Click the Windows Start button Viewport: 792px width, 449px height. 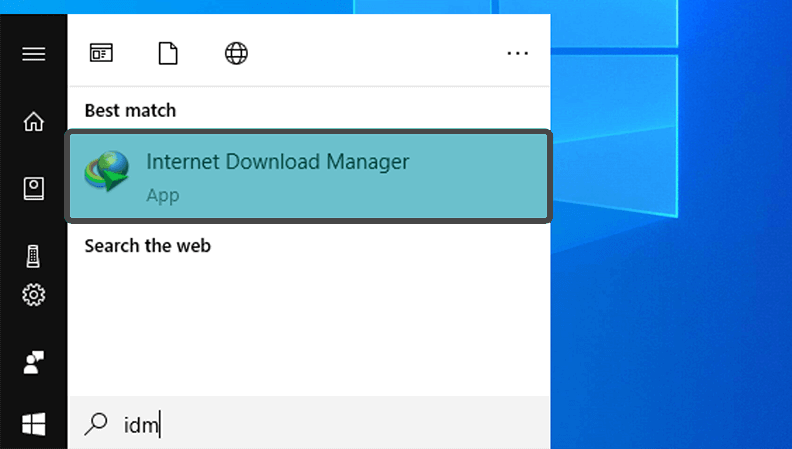tap(33, 424)
